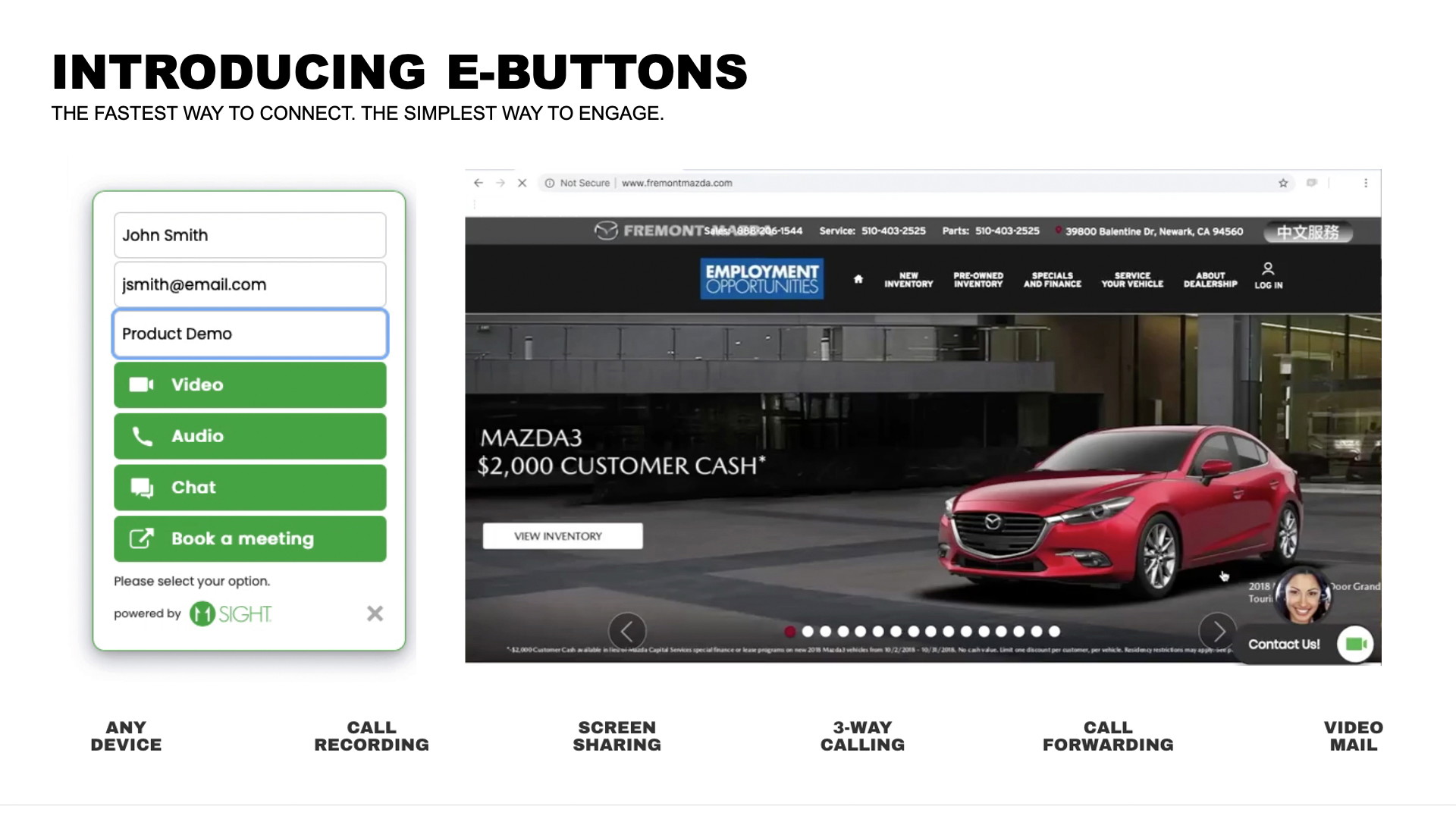Open Chat from the widget
Image resolution: width=1456 pixels, height=819 pixels.
click(x=249, y=488)
